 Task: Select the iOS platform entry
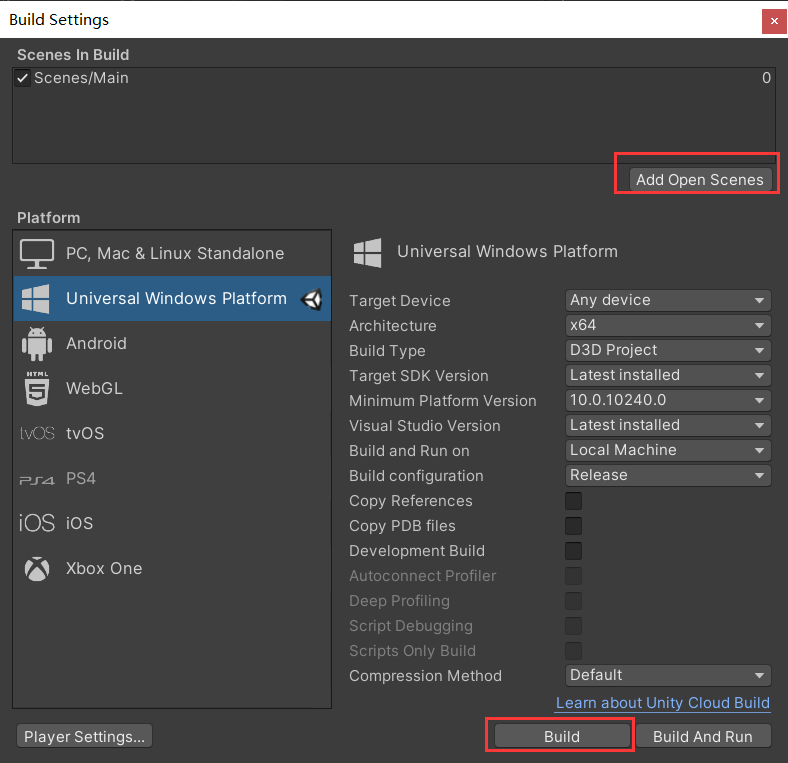tap(172, 523)
